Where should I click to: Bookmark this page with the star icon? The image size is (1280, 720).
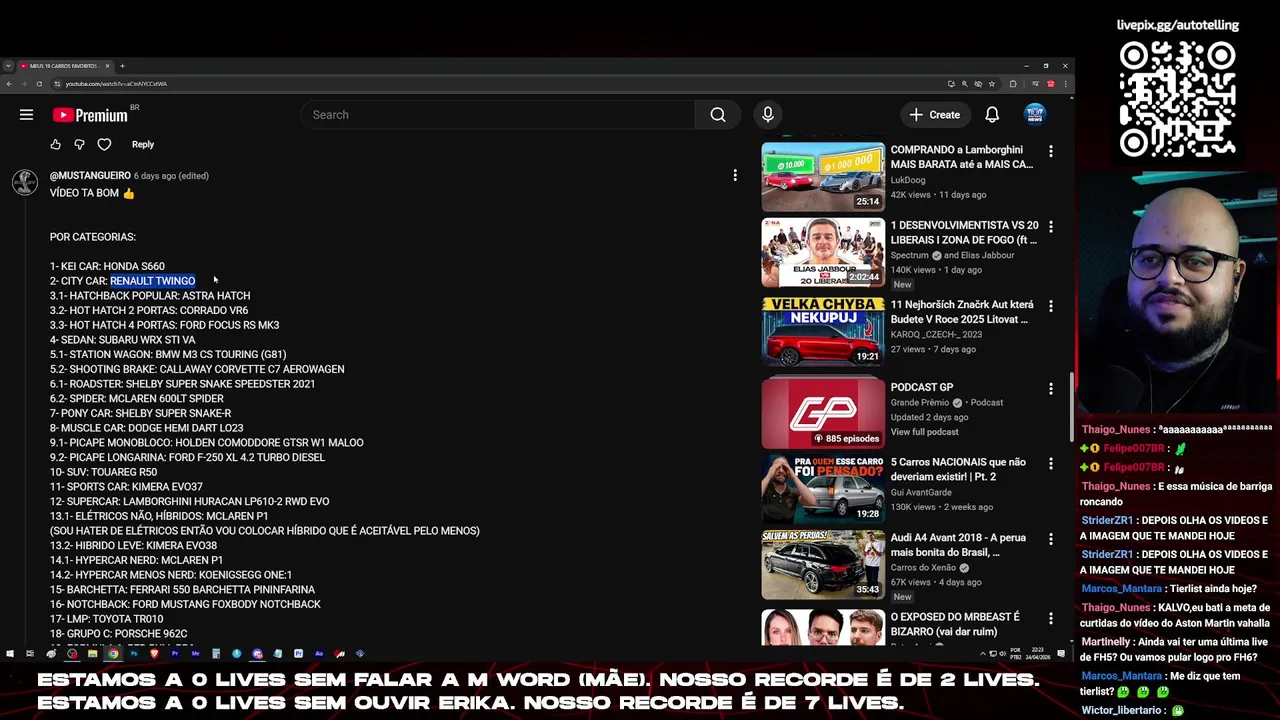coord(991,84)
